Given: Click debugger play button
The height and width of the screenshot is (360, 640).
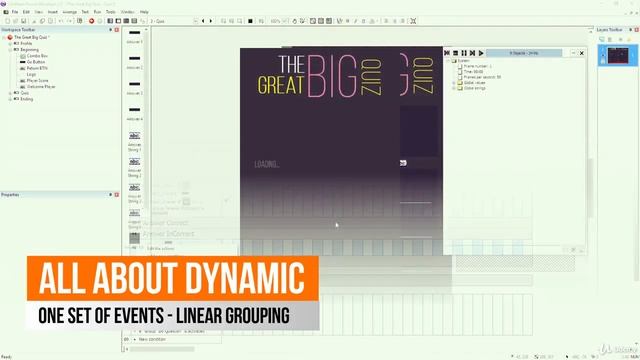Looking at the screenshot, I should click(481, 53).
